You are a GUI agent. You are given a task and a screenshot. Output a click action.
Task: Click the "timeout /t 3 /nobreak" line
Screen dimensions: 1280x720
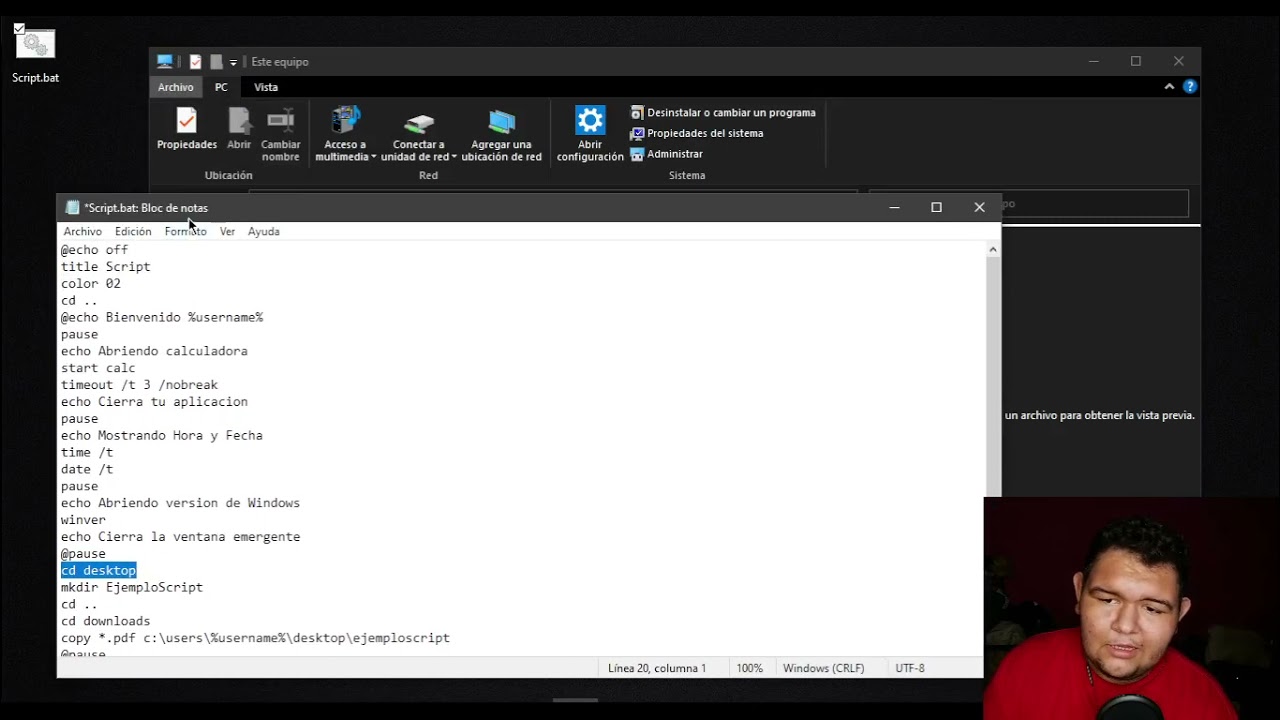[139, 385]
